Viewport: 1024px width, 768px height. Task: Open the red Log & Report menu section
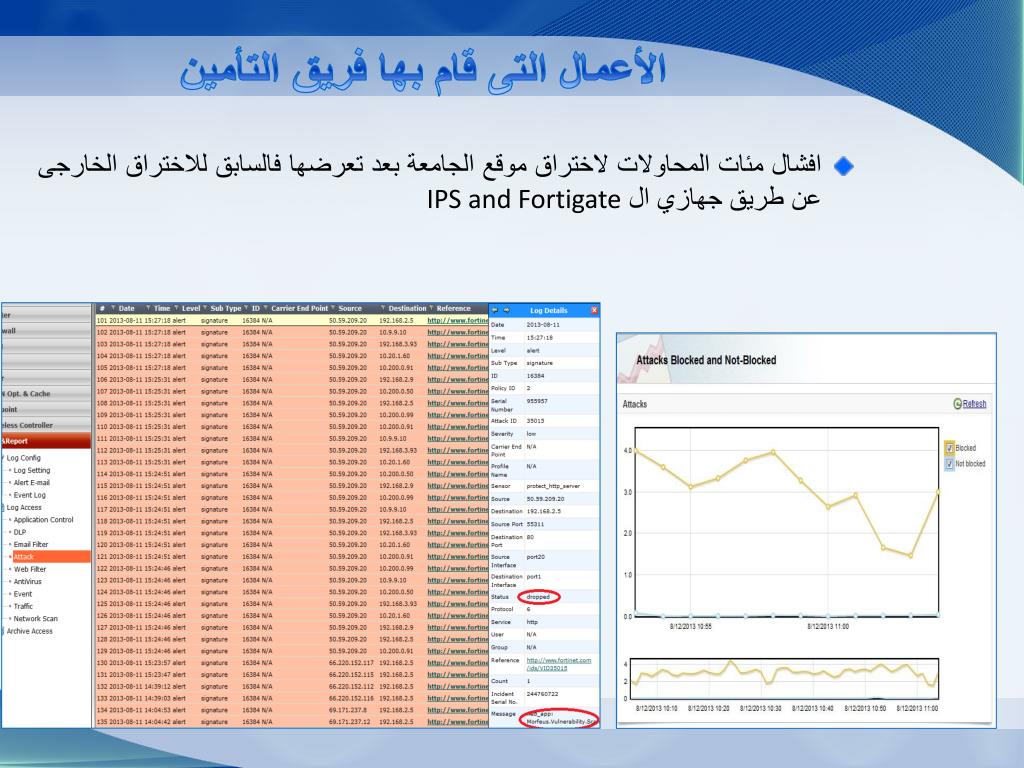click(46, 441)
